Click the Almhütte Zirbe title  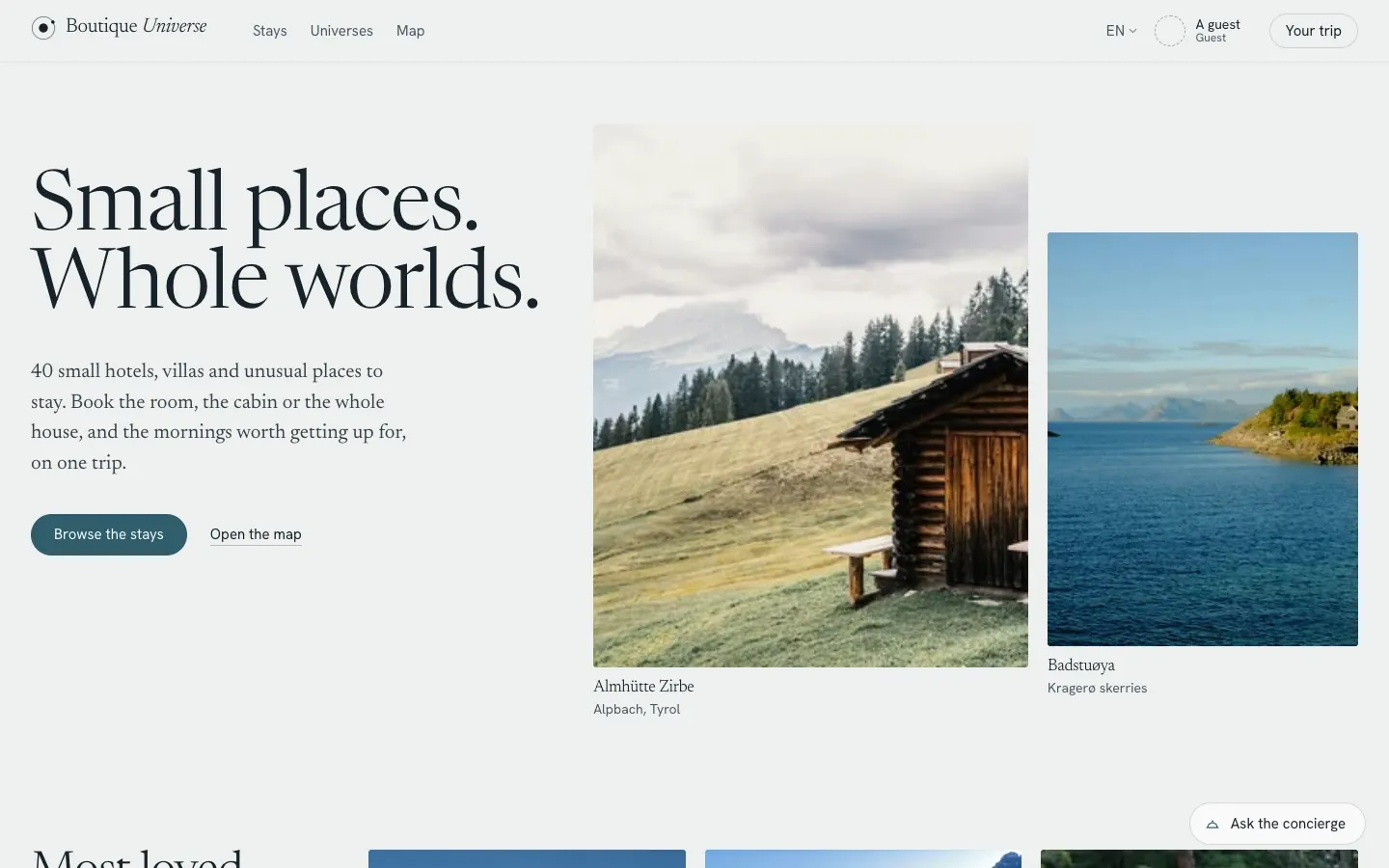coord(643,687)
